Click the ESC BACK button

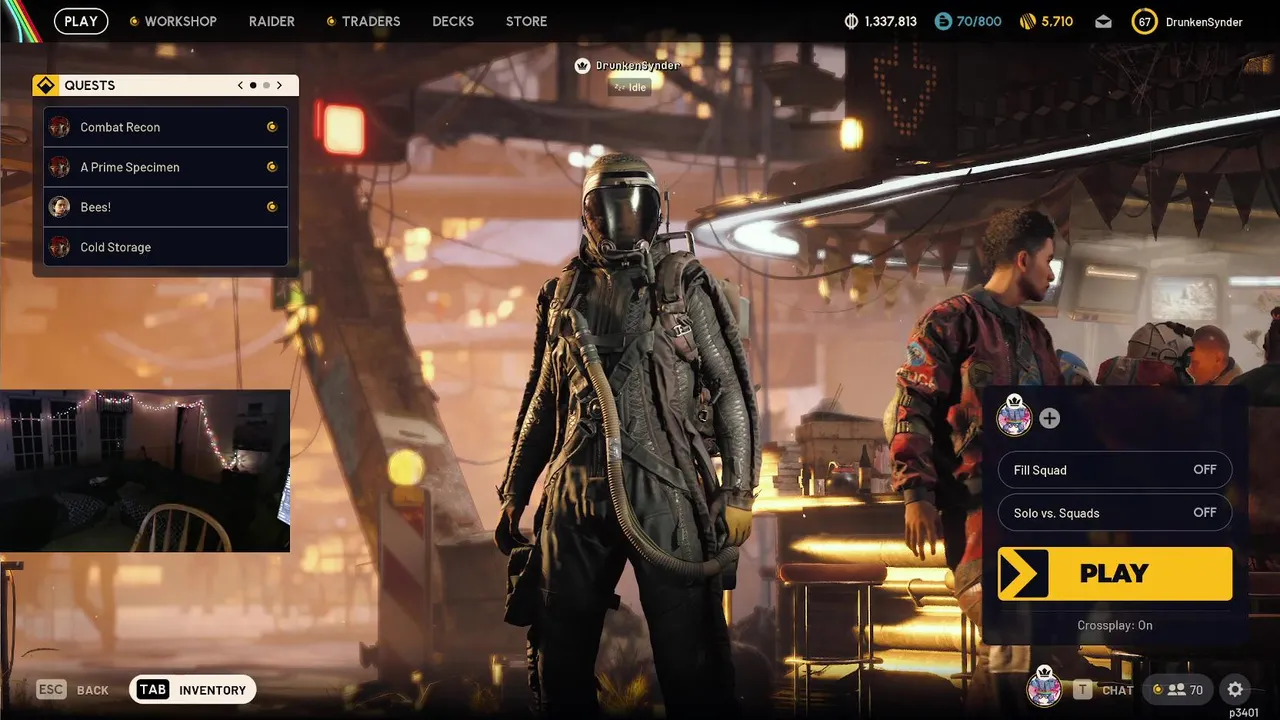pos(73,690)
